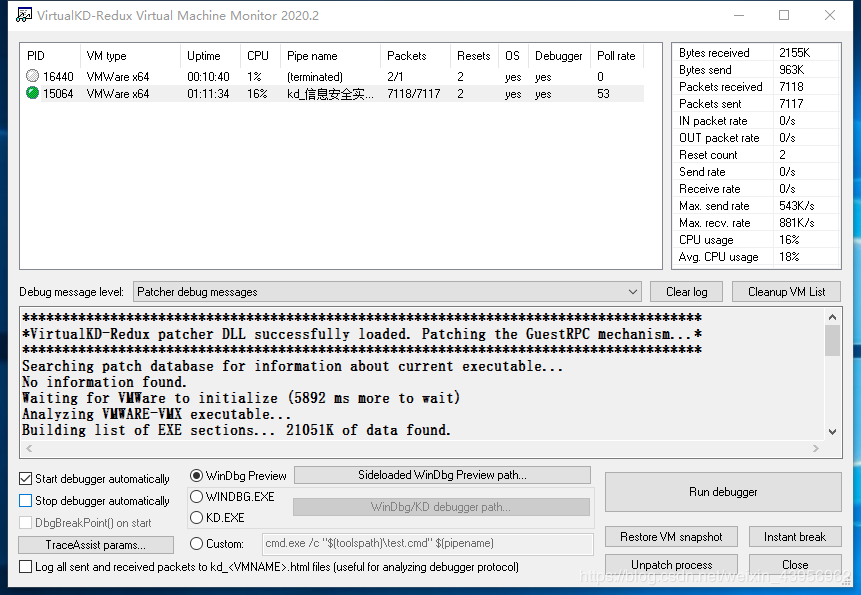
Task: Select WINDBG.EXE radio option
Action: pos(196,497)
